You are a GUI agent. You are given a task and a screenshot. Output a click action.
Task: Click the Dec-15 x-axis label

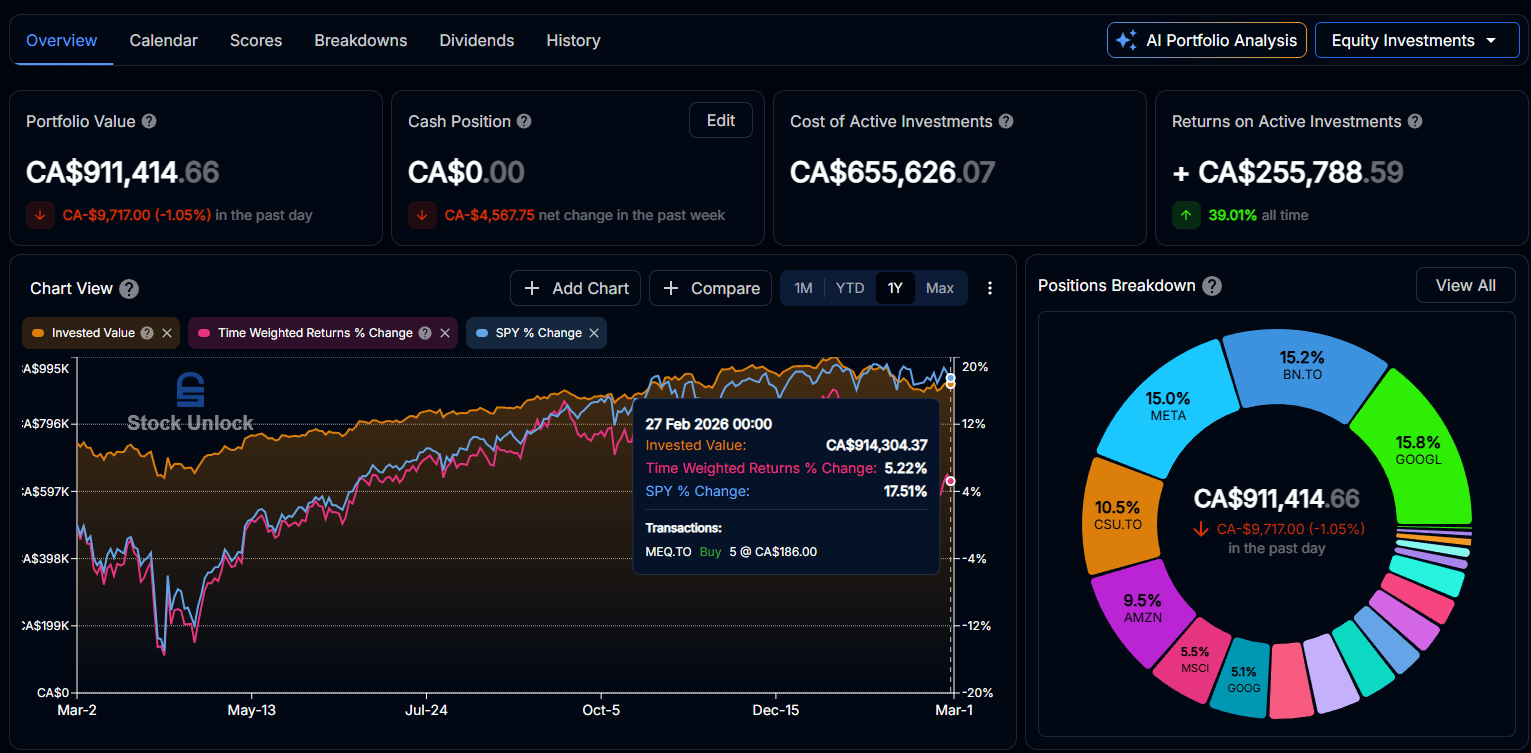click(775, 710)
